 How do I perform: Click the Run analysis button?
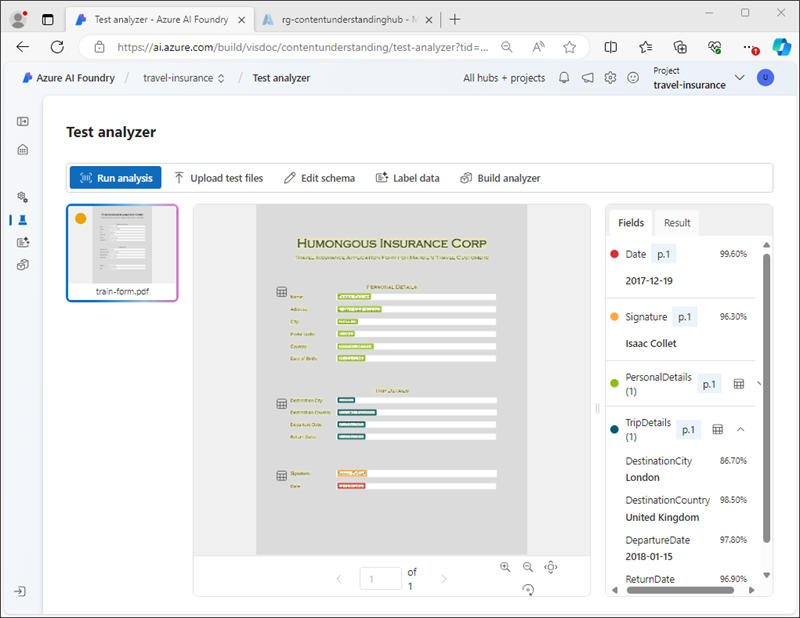pos(115,178)
